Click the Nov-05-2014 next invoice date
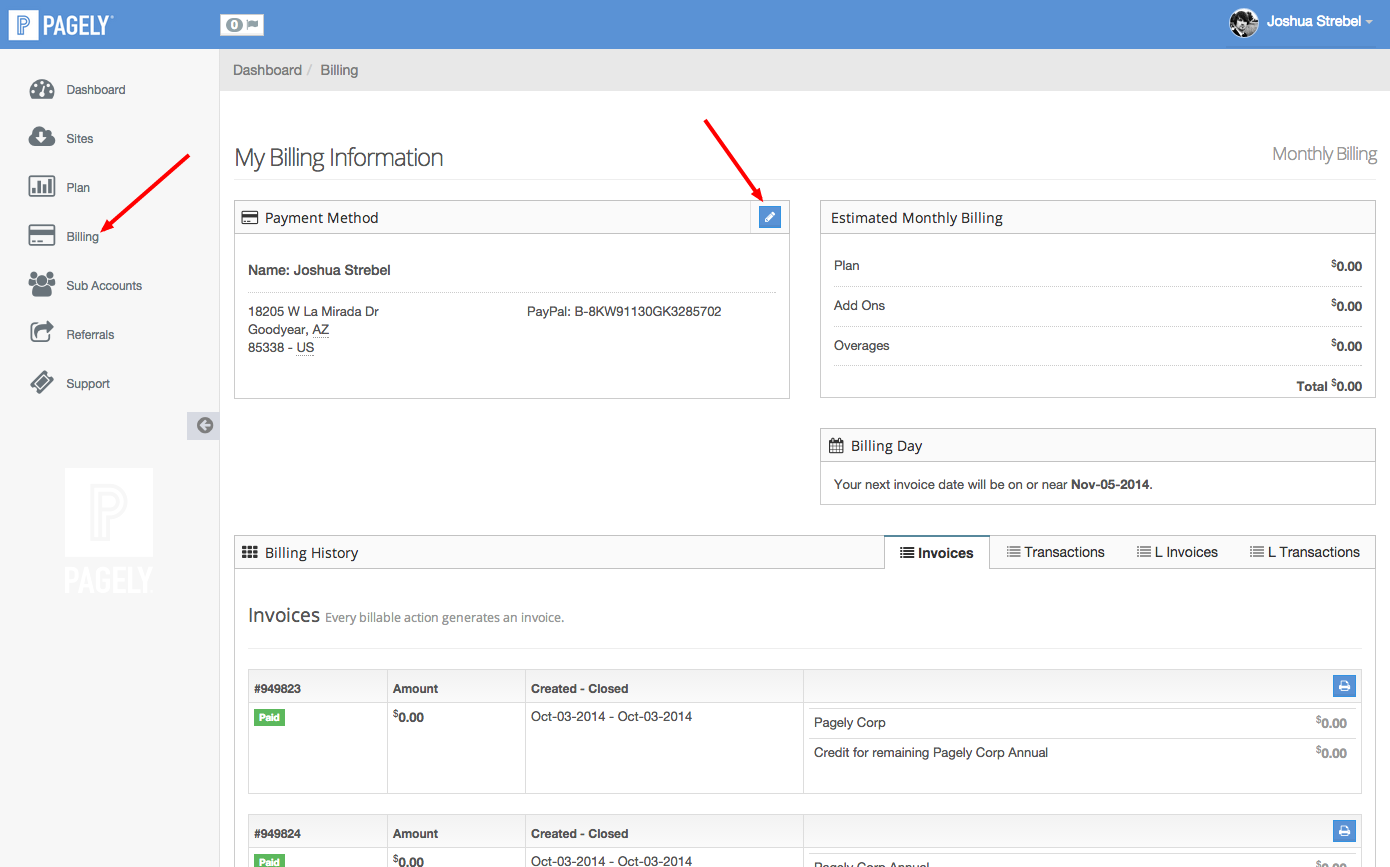1390x867 pixels. [x=1110, y=485]
